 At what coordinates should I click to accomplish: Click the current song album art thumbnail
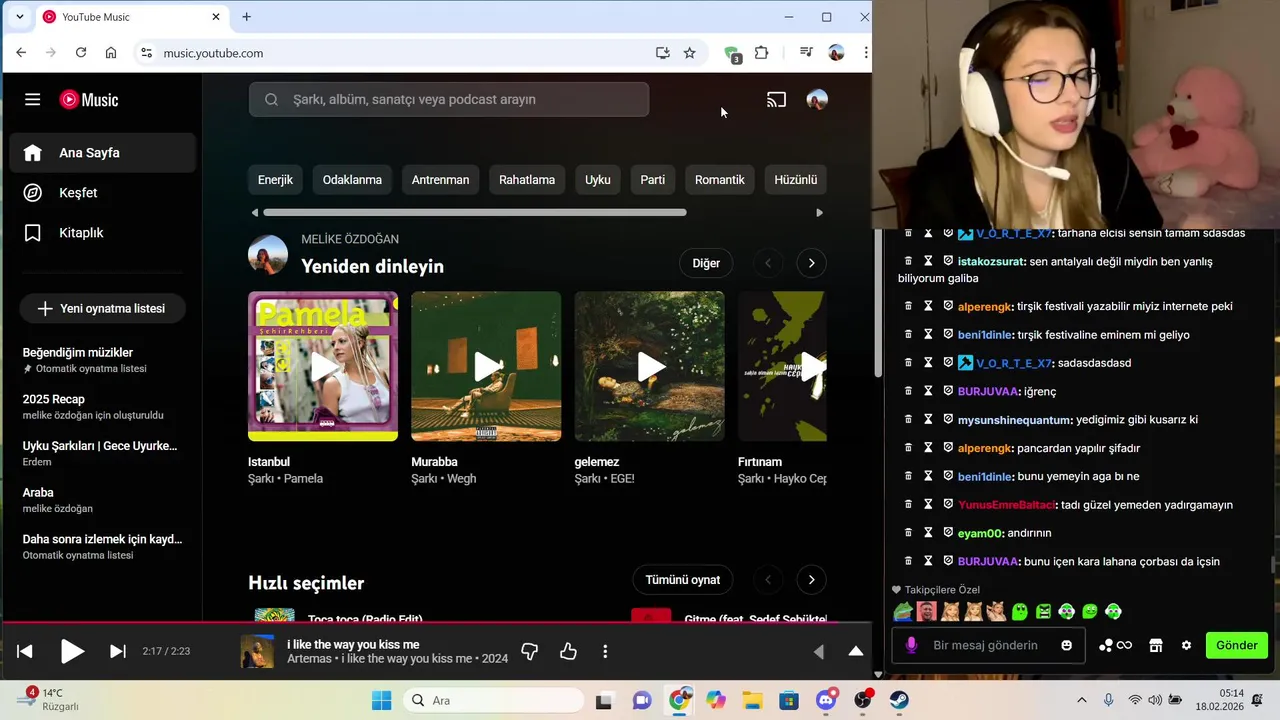coord(257,651)
